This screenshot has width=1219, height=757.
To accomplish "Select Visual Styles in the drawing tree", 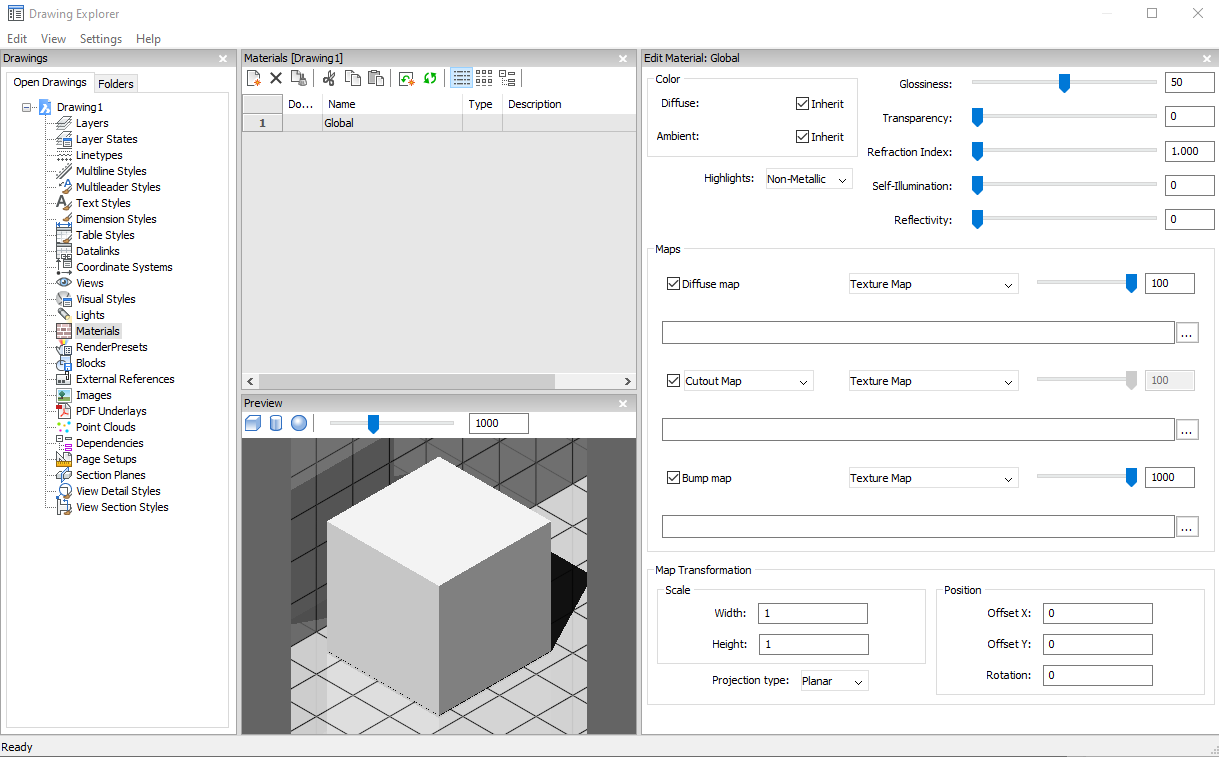I will point(105,299).
